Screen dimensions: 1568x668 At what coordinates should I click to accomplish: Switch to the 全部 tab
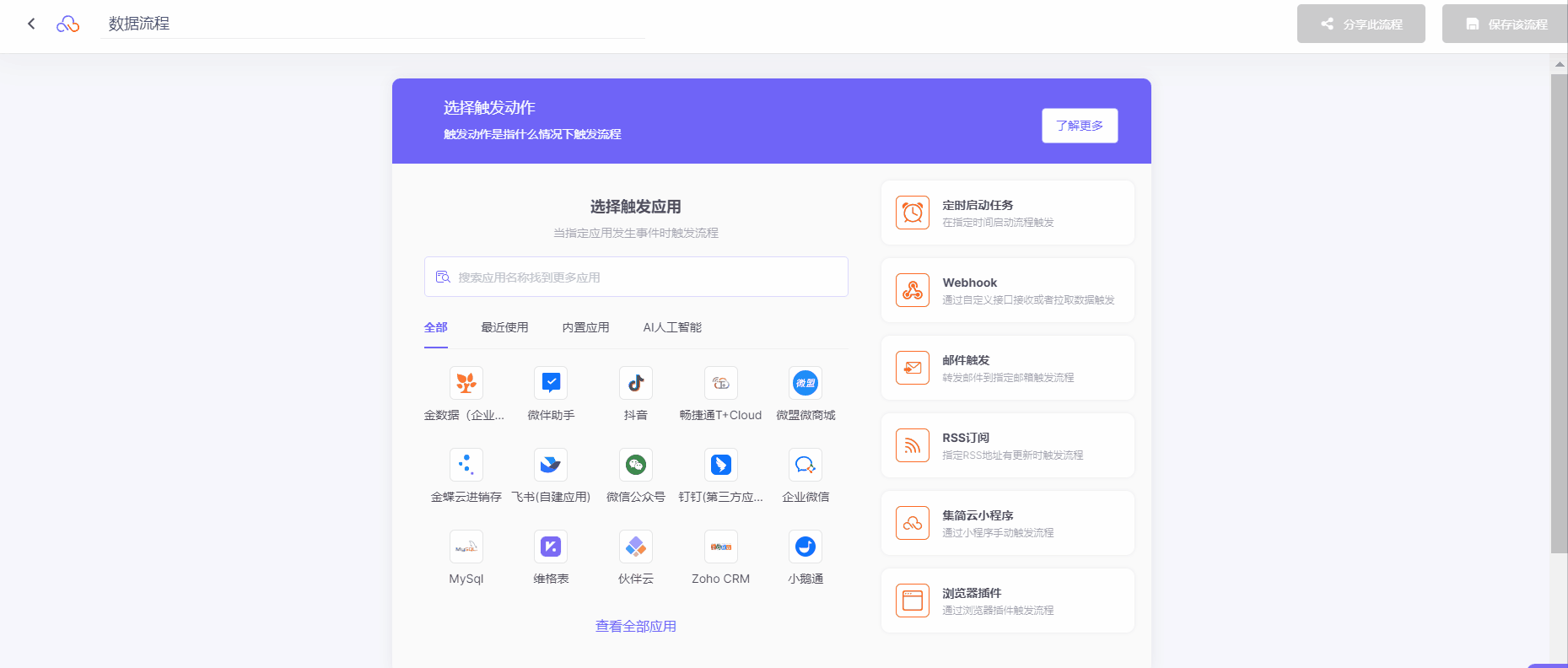(436, 327)
